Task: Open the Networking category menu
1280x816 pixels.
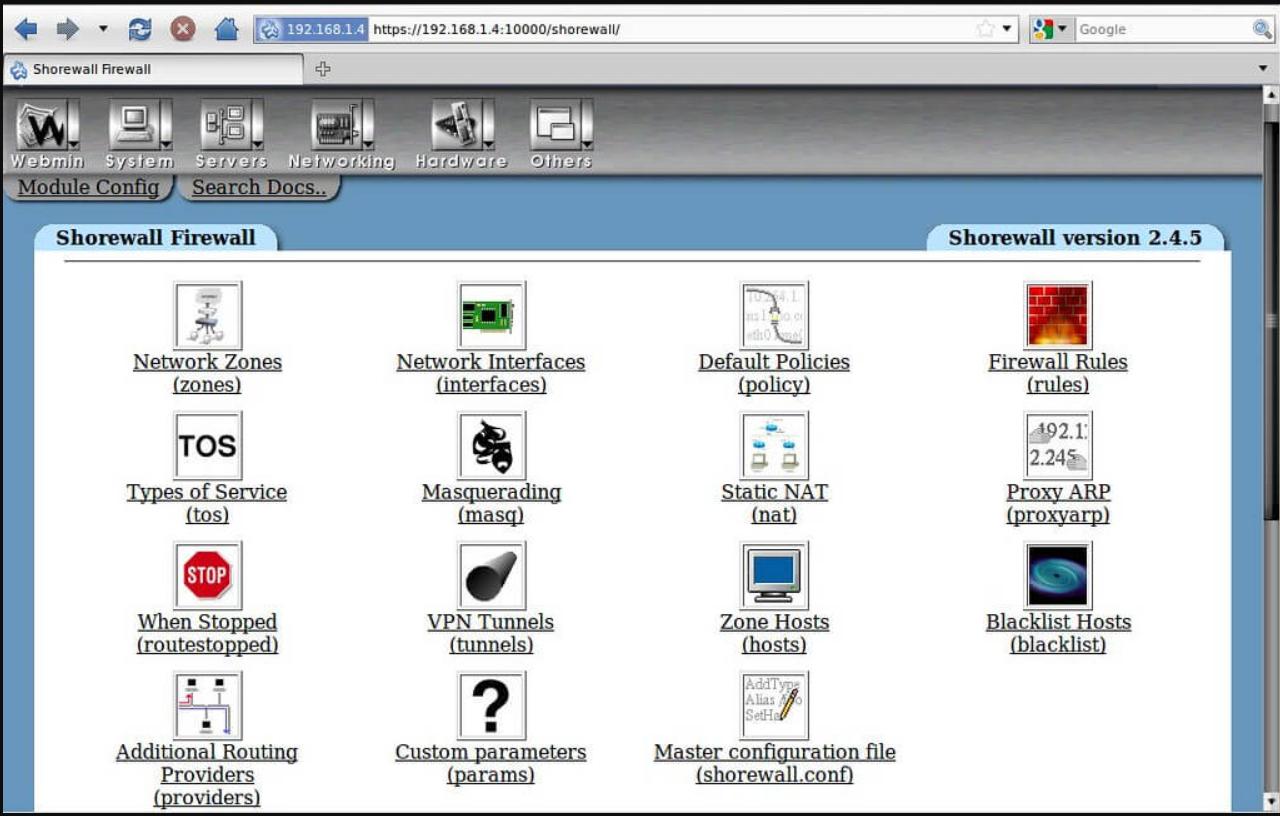Action: [341, 135]
